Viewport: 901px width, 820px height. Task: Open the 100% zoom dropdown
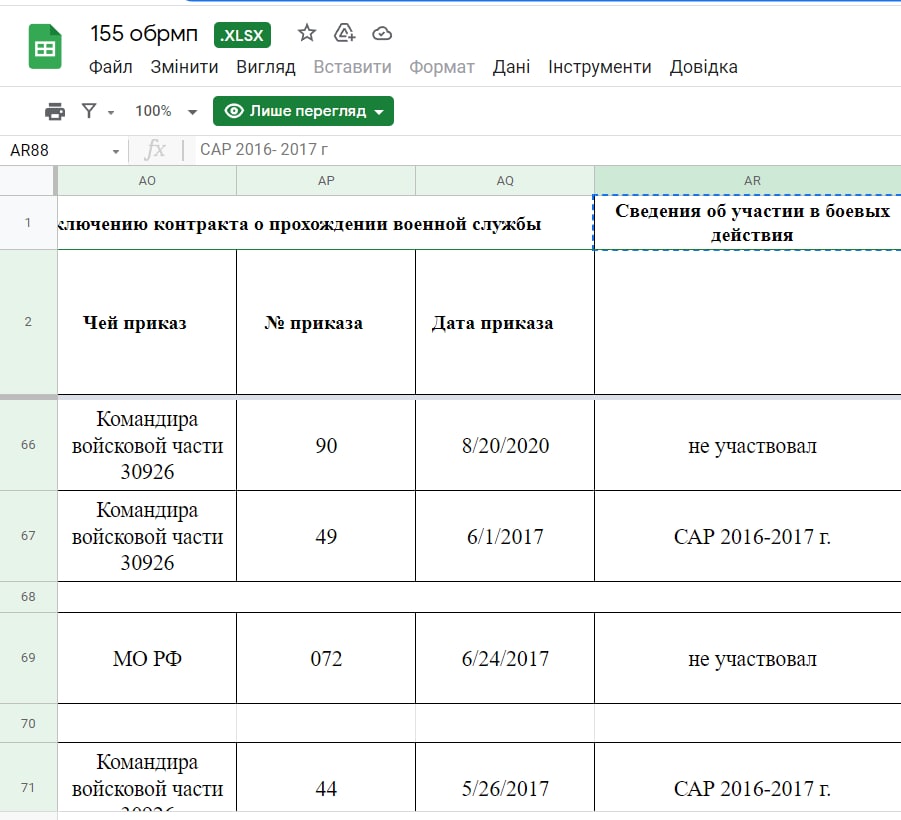point(166,111)
